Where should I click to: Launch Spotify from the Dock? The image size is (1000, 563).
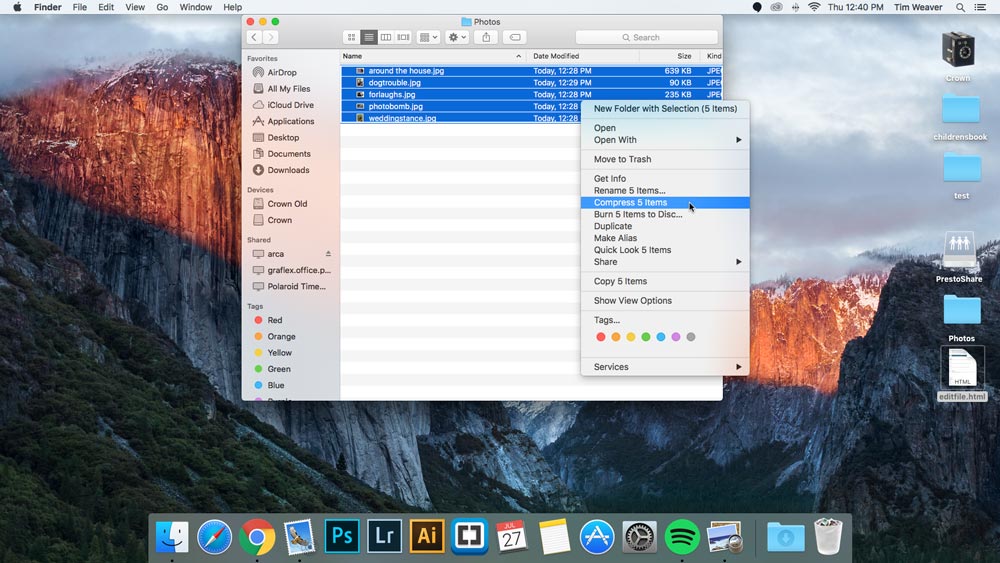(x=682, y=536)
